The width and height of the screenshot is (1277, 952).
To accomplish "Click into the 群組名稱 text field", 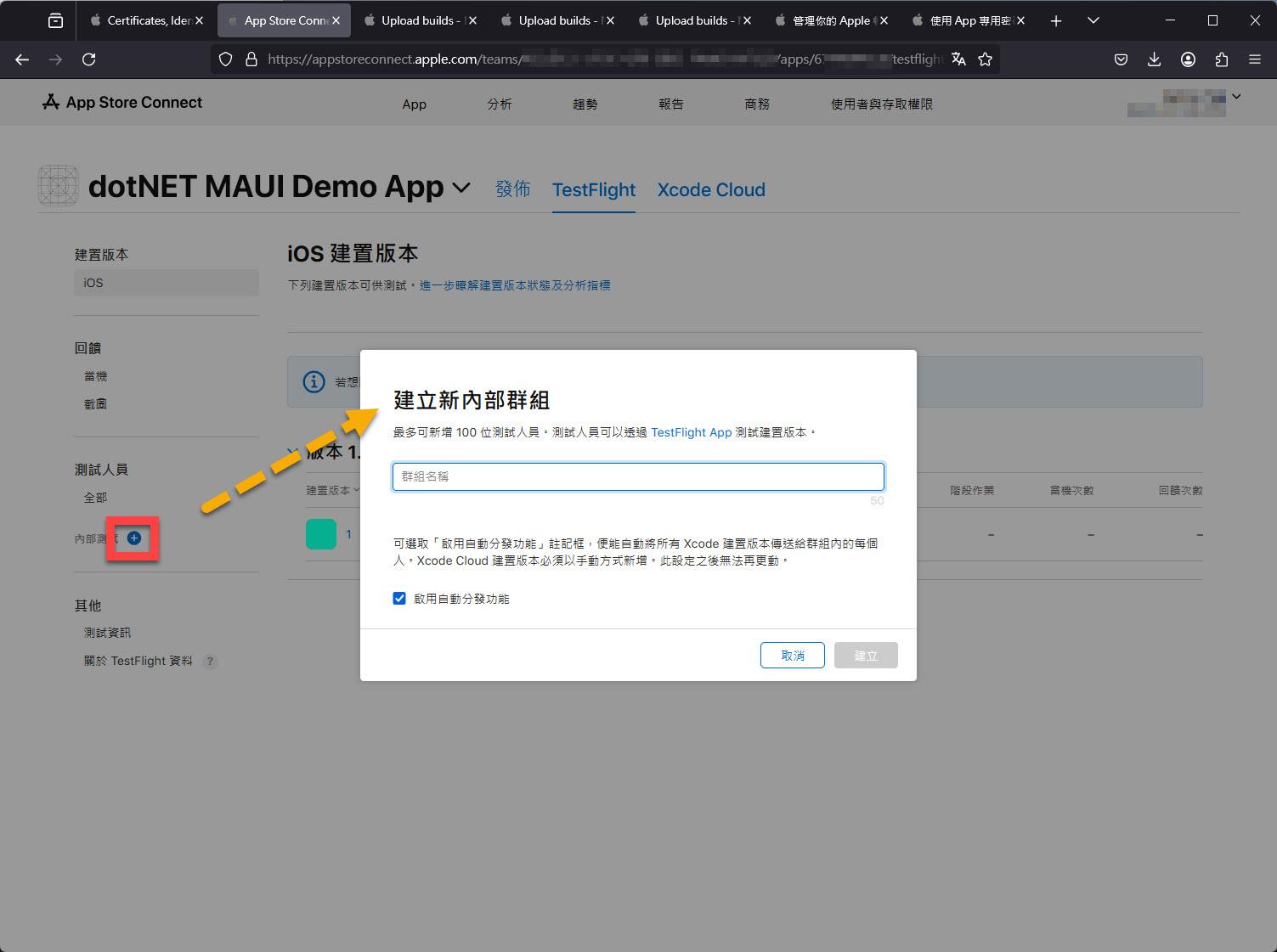I will (x=638, y=476).
